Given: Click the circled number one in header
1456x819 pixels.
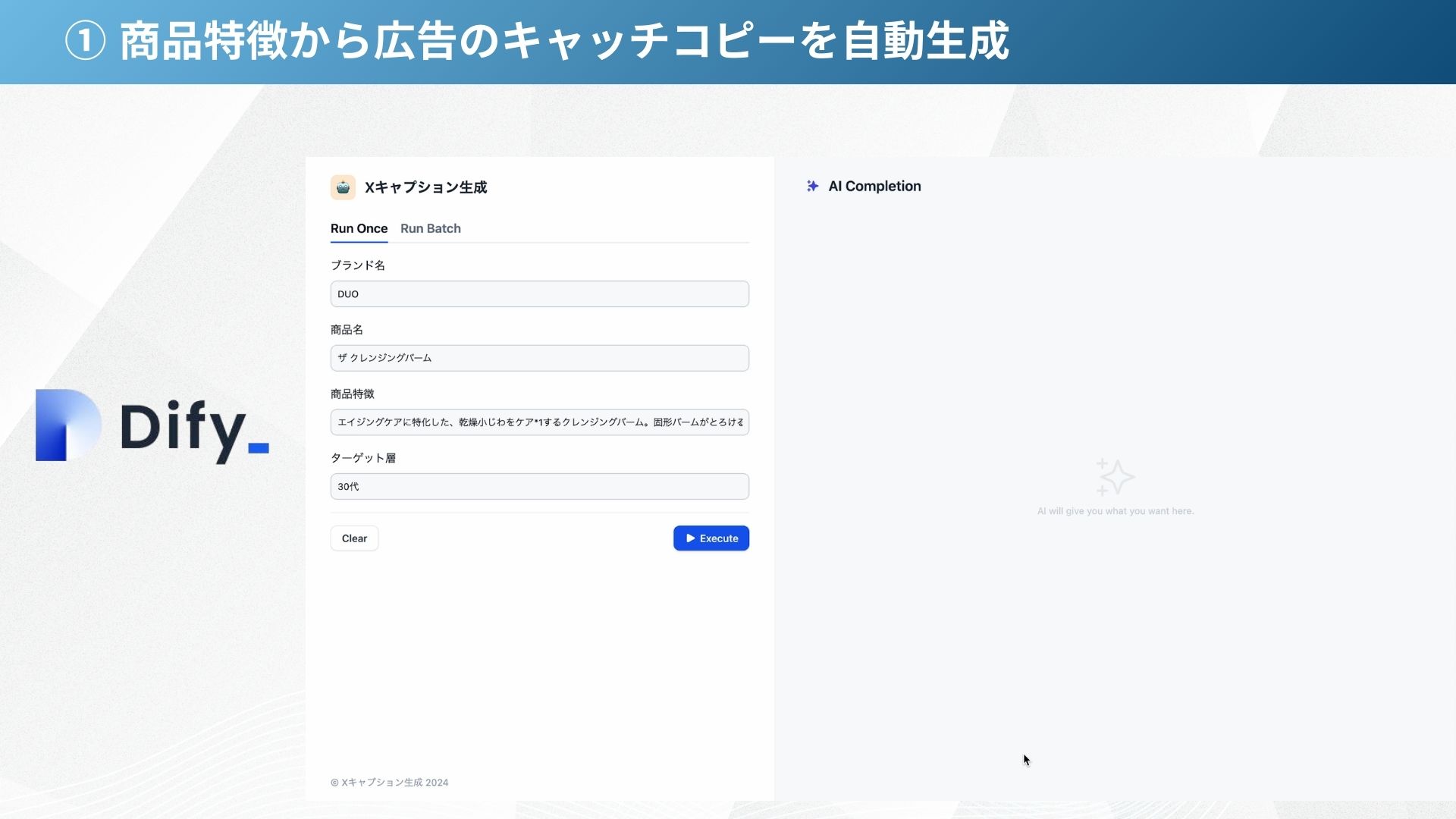Looking at the screenshot, I should point(85,41).
